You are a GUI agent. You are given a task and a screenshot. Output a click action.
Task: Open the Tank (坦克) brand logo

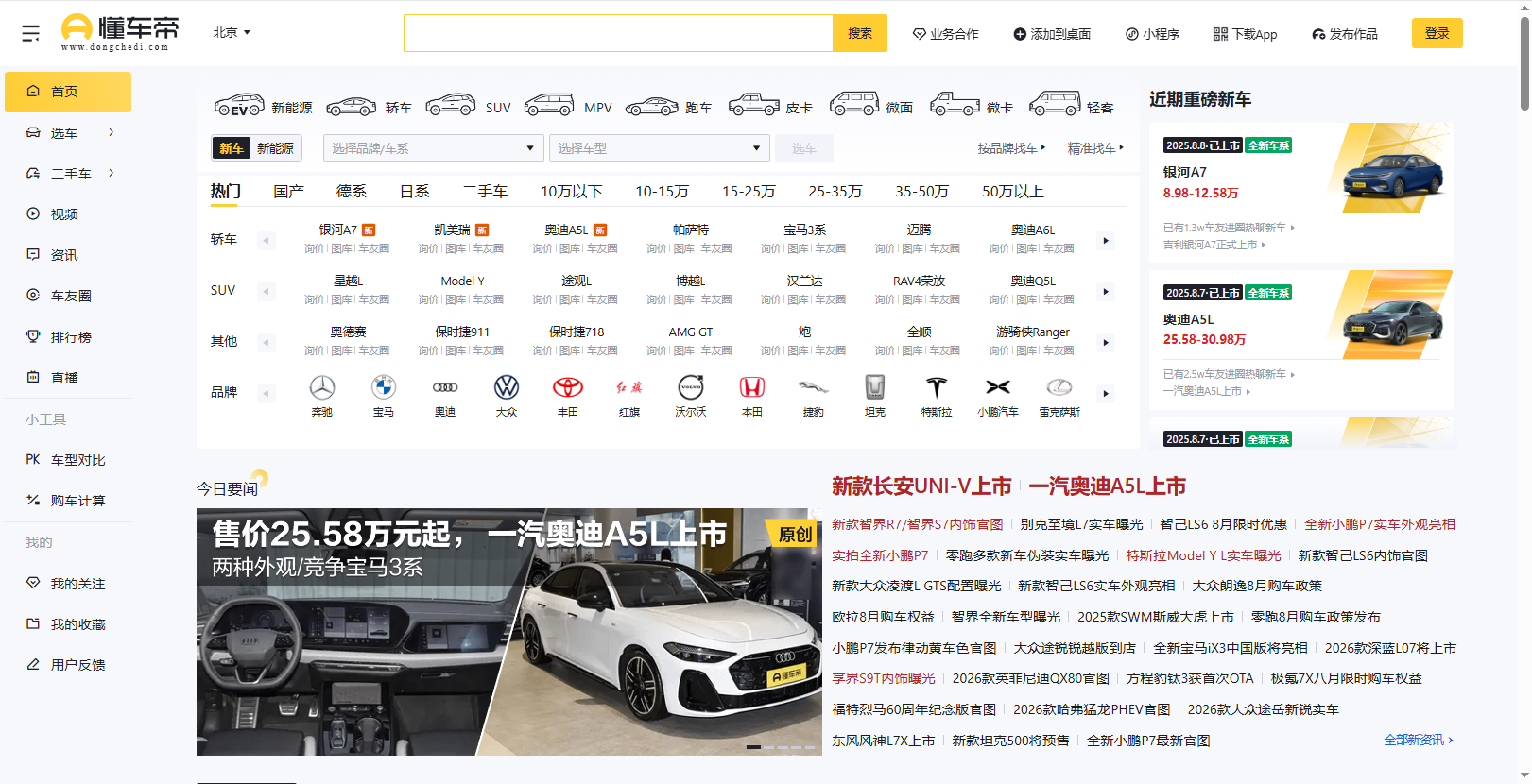(x=875, y=387)
